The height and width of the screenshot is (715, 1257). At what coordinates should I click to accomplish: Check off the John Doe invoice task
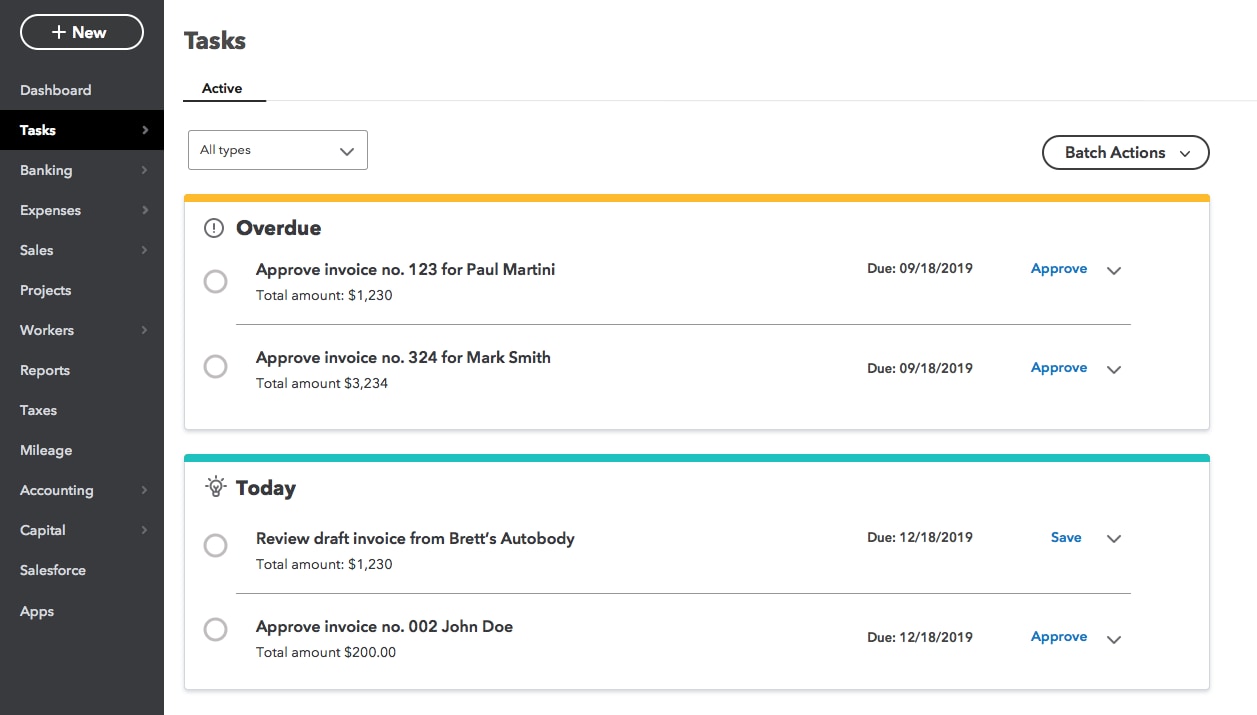pos(215,630)
